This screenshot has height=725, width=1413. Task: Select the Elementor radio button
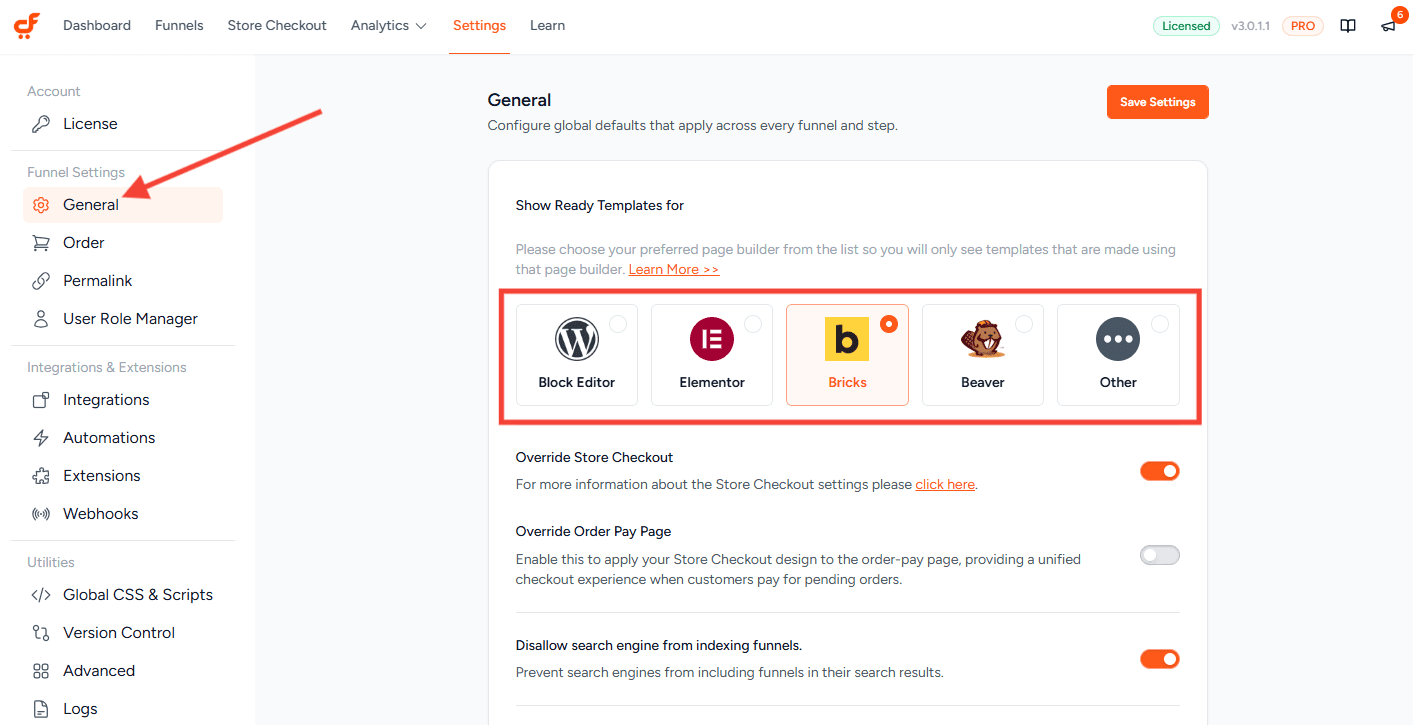(x=753, y=324)
